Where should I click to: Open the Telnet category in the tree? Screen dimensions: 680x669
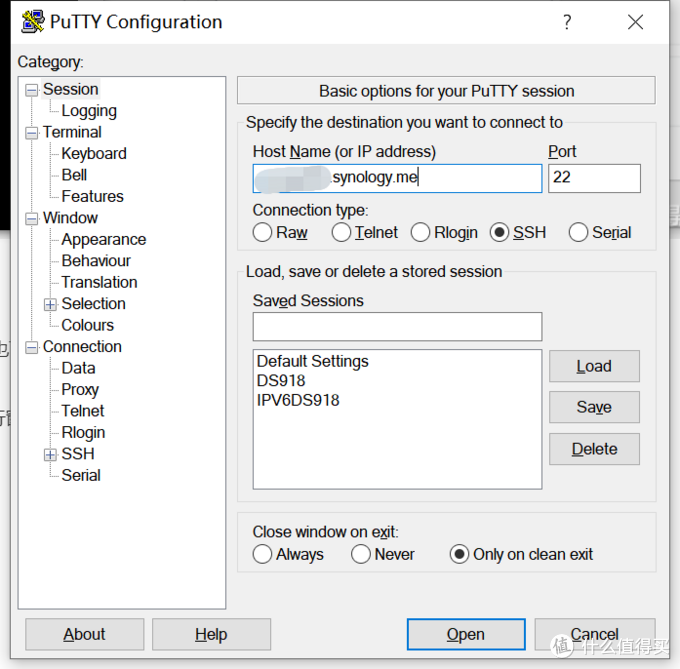coord(82,411)
